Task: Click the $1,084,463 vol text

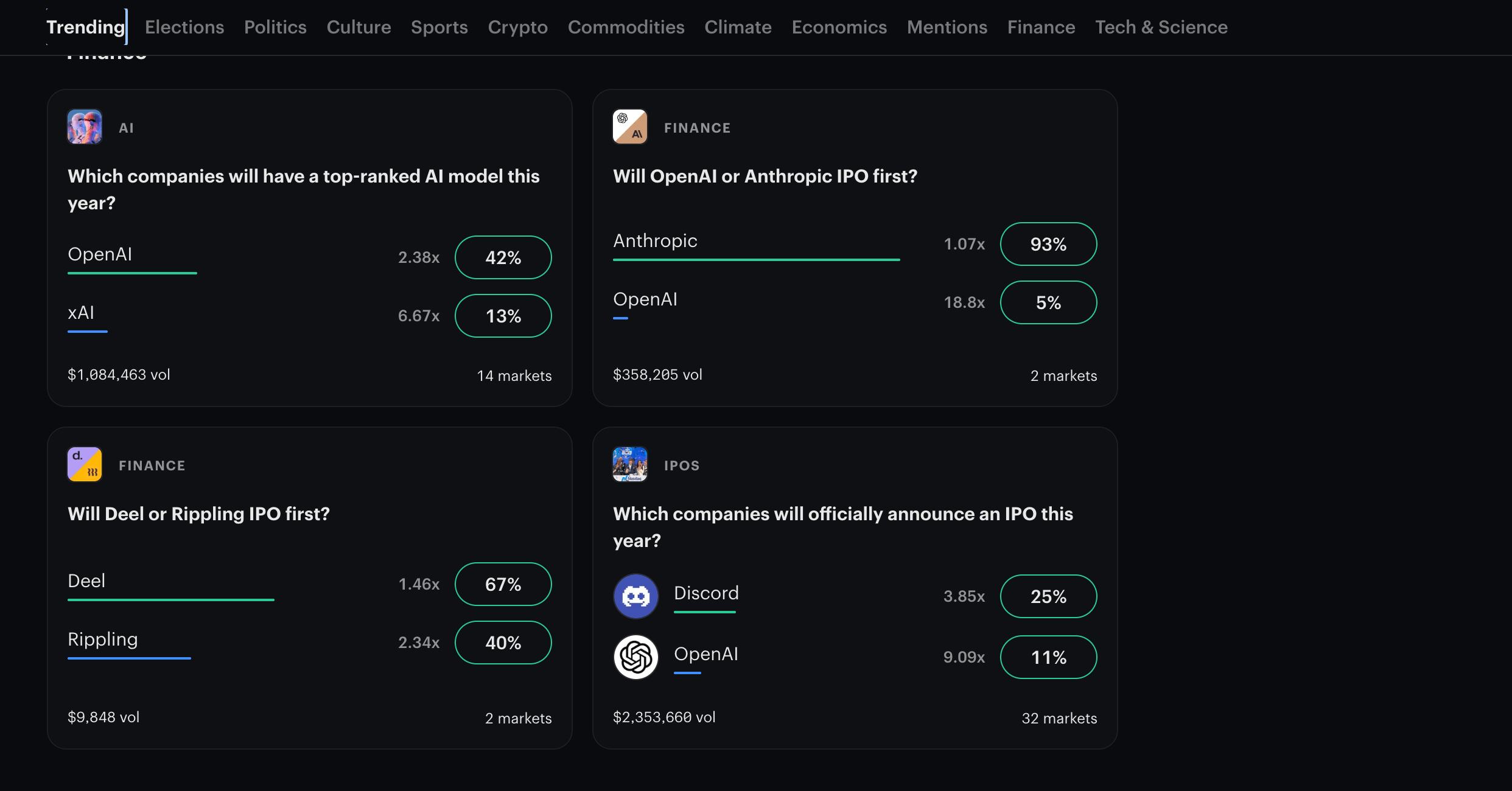Action: [119, 375]
